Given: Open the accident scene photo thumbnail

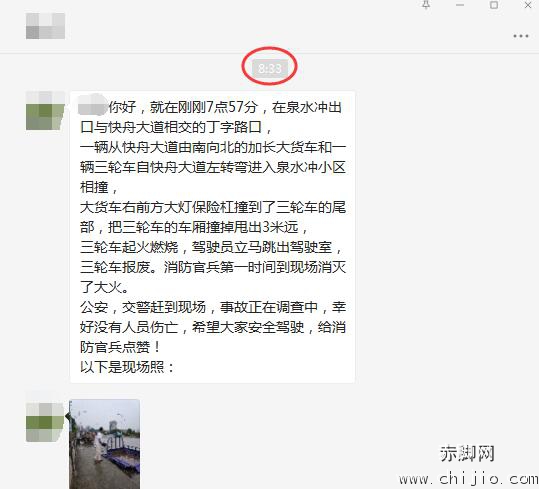Looking at the screenshot, I should tap(104, 444).
